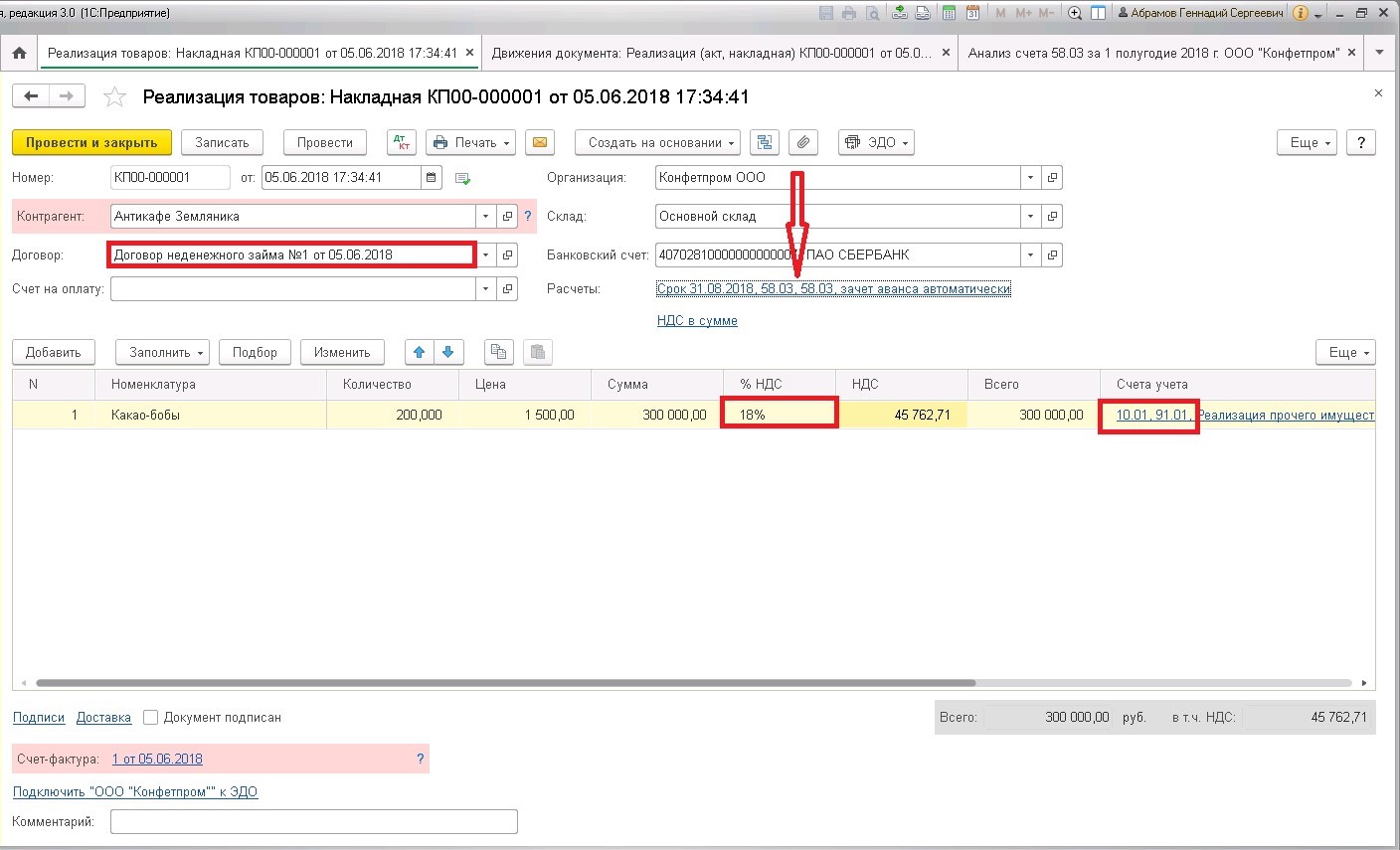This screenshot has width=1400, height=850.
Task: Open Организация card via open icon
Action: click(1052, 178)
